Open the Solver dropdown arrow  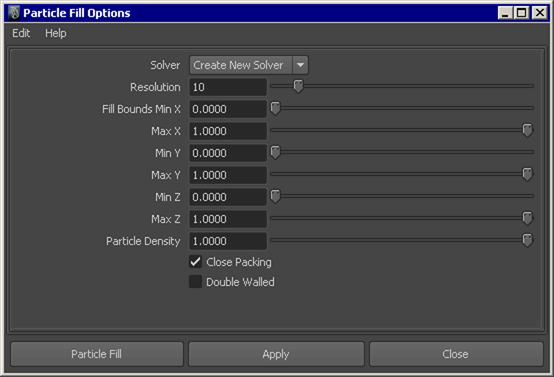(300, 65)
